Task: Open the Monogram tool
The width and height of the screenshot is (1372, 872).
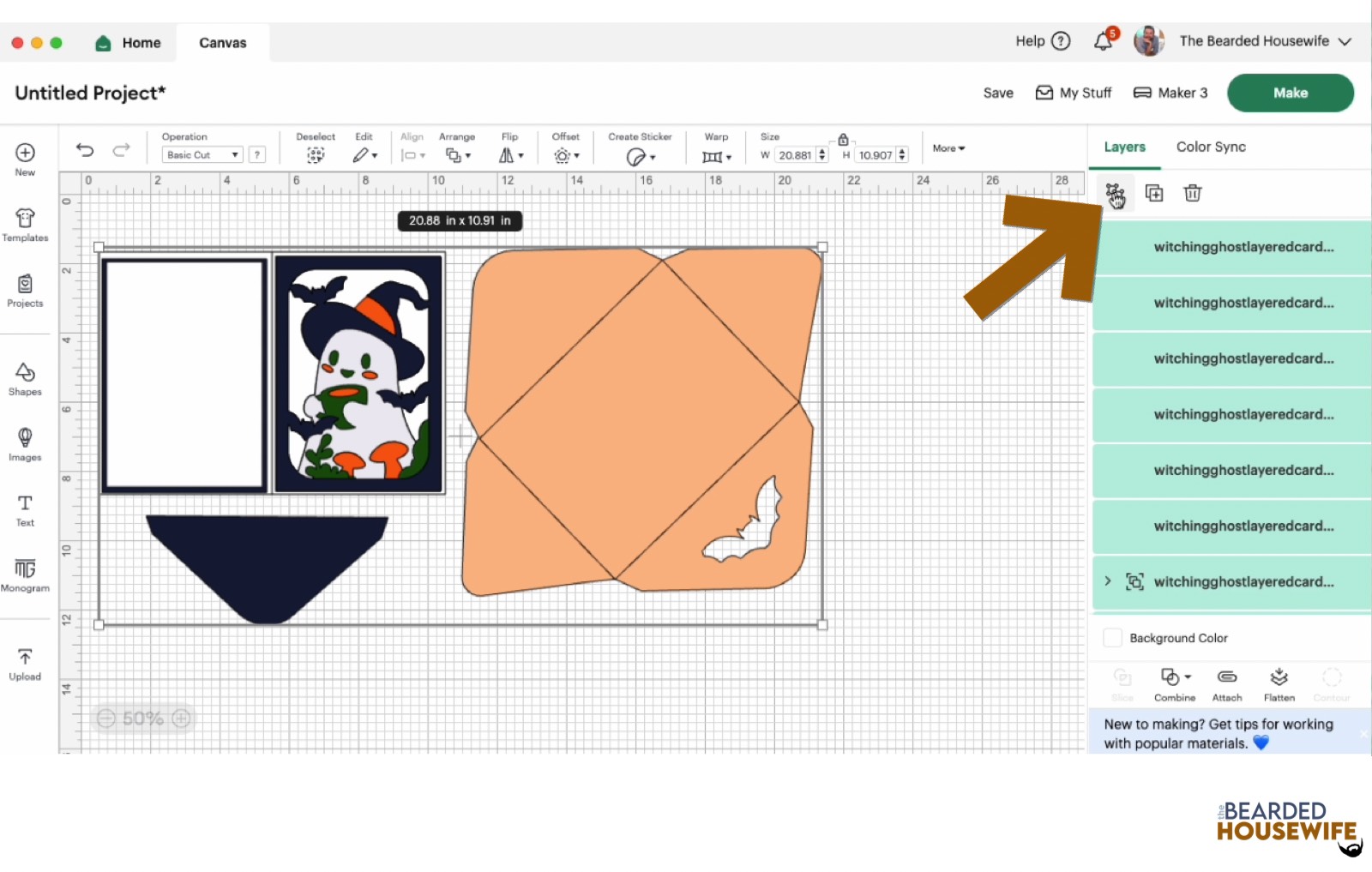Action: tap(25, 574)
